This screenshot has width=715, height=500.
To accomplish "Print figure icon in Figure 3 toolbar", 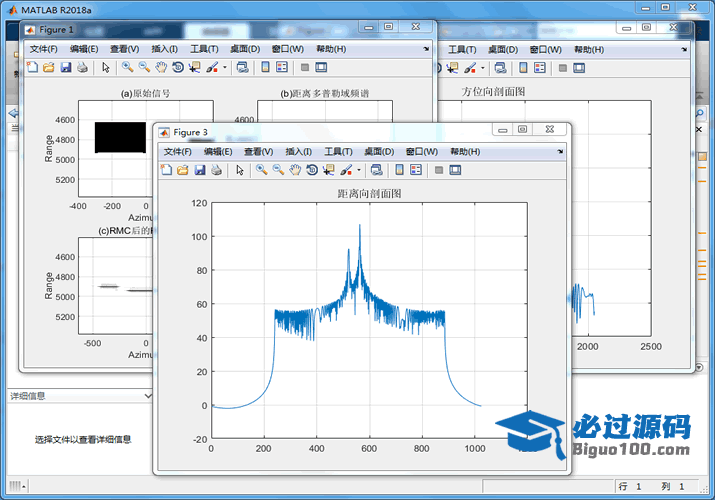I will coord(217,170).
